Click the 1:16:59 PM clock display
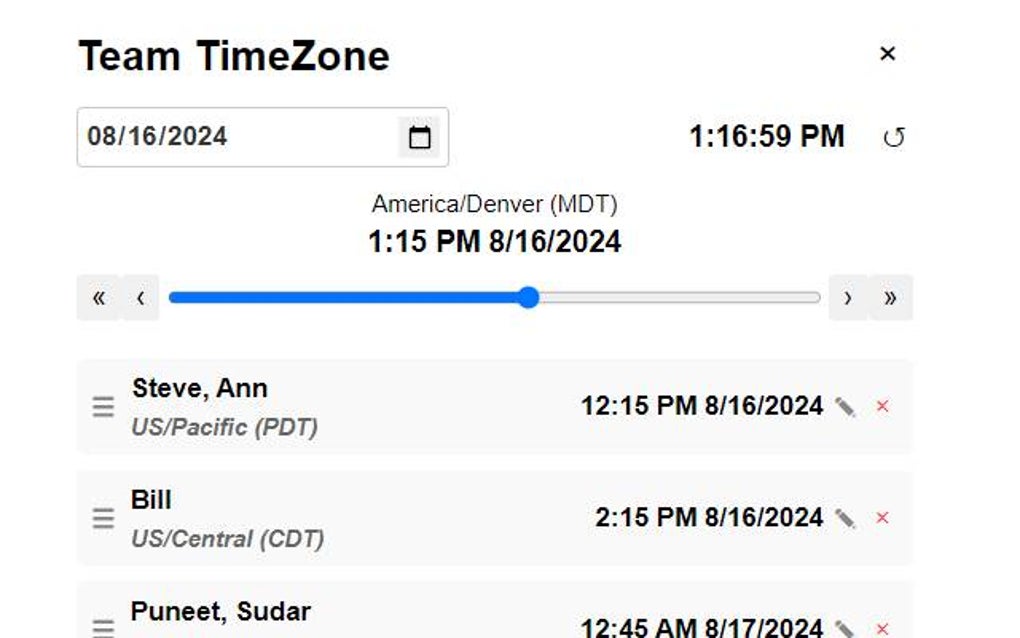 tap(766, 135)
